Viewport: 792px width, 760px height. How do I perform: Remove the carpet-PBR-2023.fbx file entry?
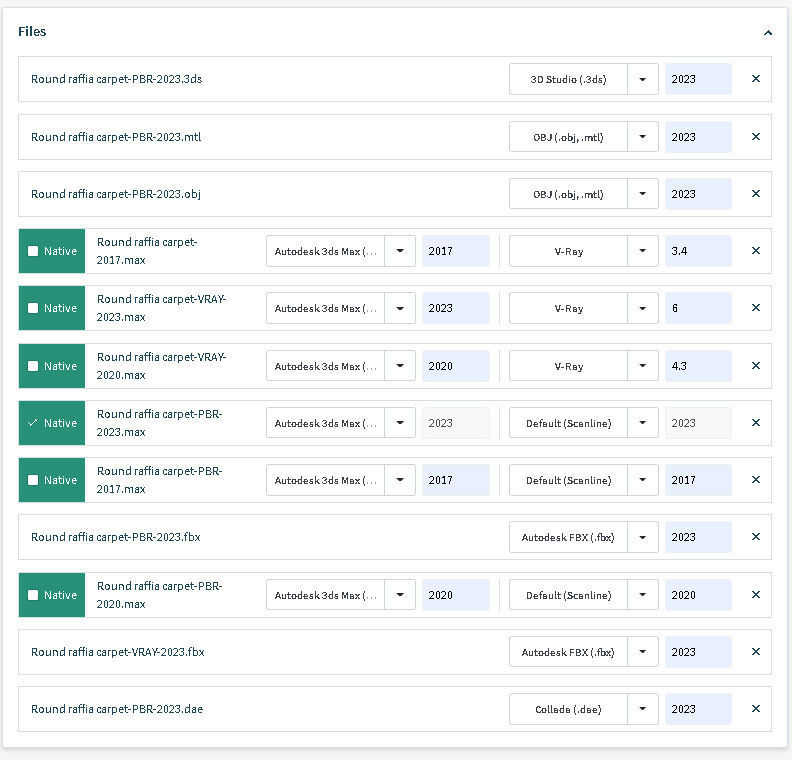(755, 537)
